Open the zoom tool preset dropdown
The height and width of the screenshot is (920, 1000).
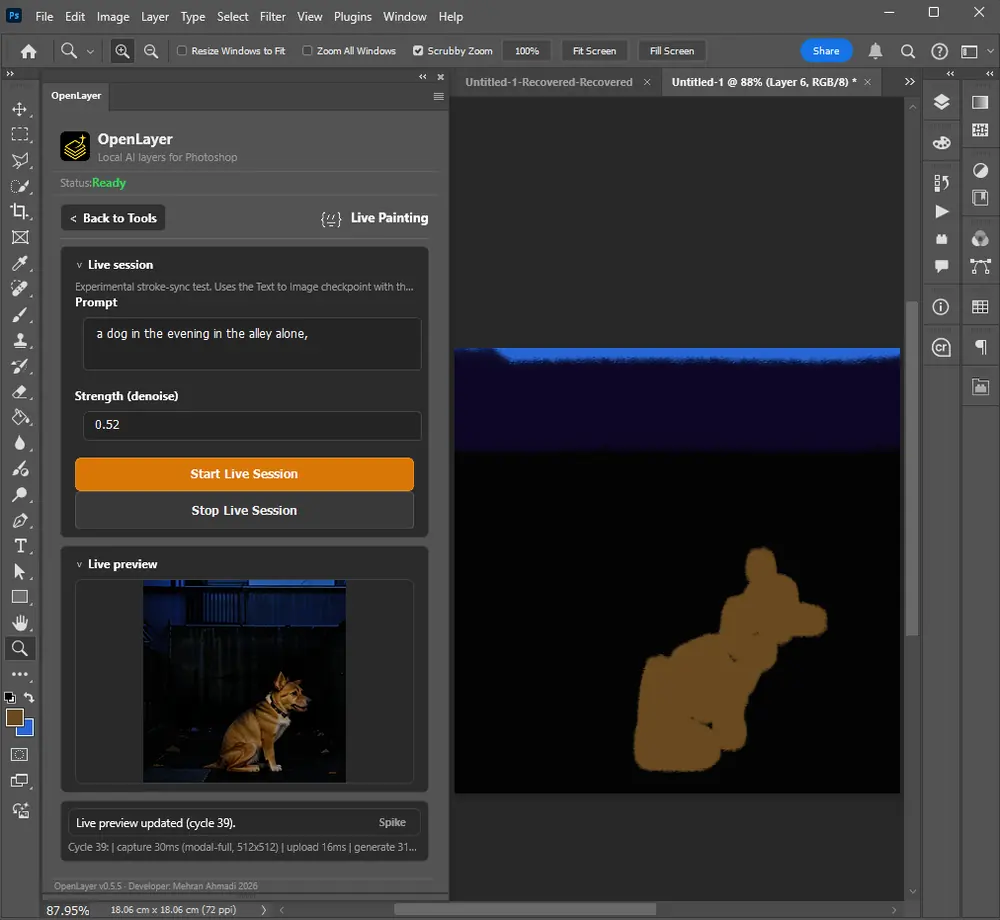[90, 51]
